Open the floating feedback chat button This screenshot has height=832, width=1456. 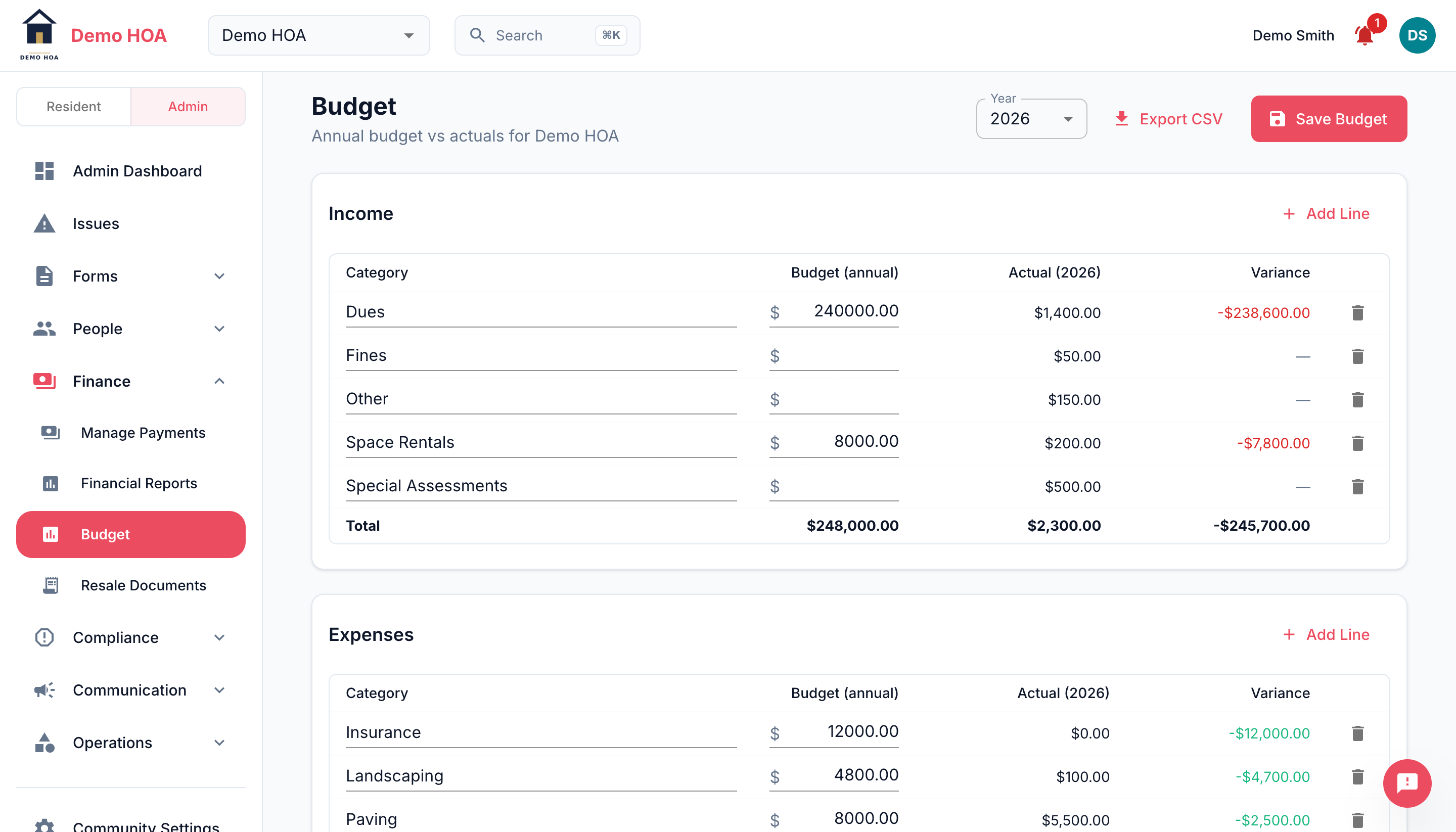pyautogui.click(x=1407, y=783)
